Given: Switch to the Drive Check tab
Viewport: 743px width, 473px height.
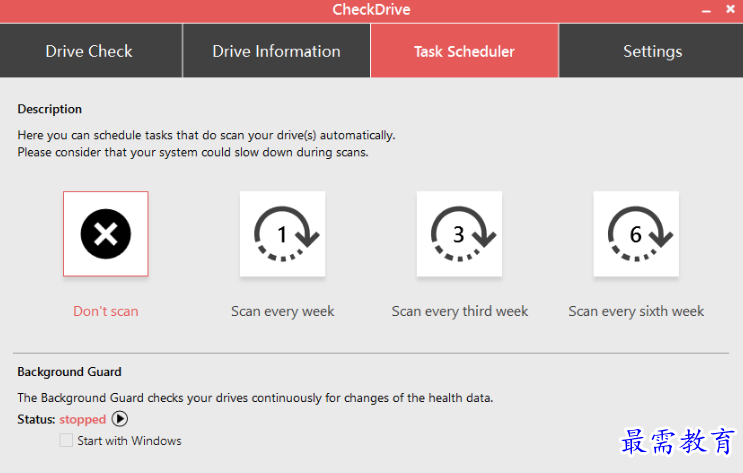Looking at the screenshot, I should (x=91, y=51).
